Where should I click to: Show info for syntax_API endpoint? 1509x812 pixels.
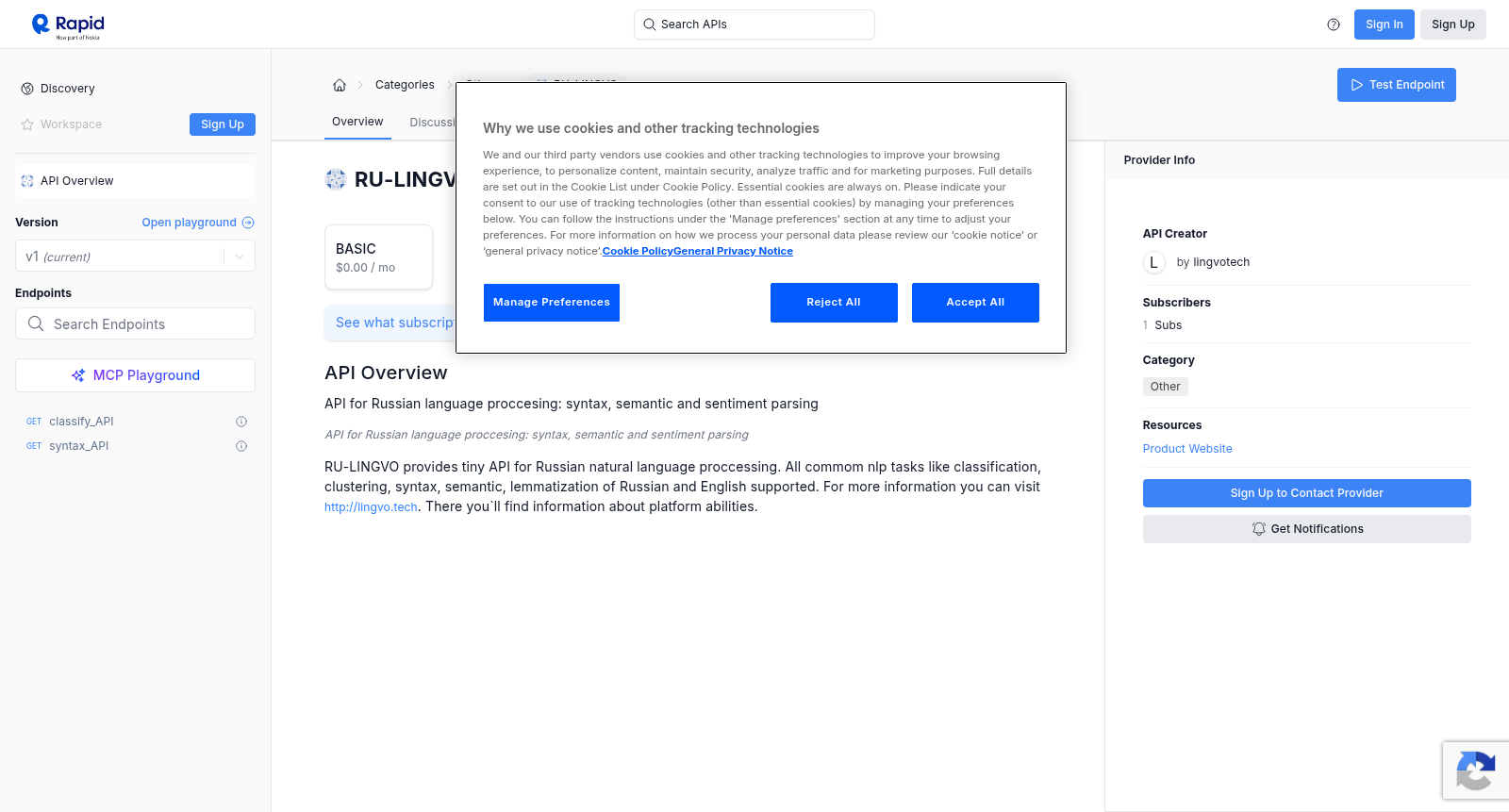[x=241, y=446]
